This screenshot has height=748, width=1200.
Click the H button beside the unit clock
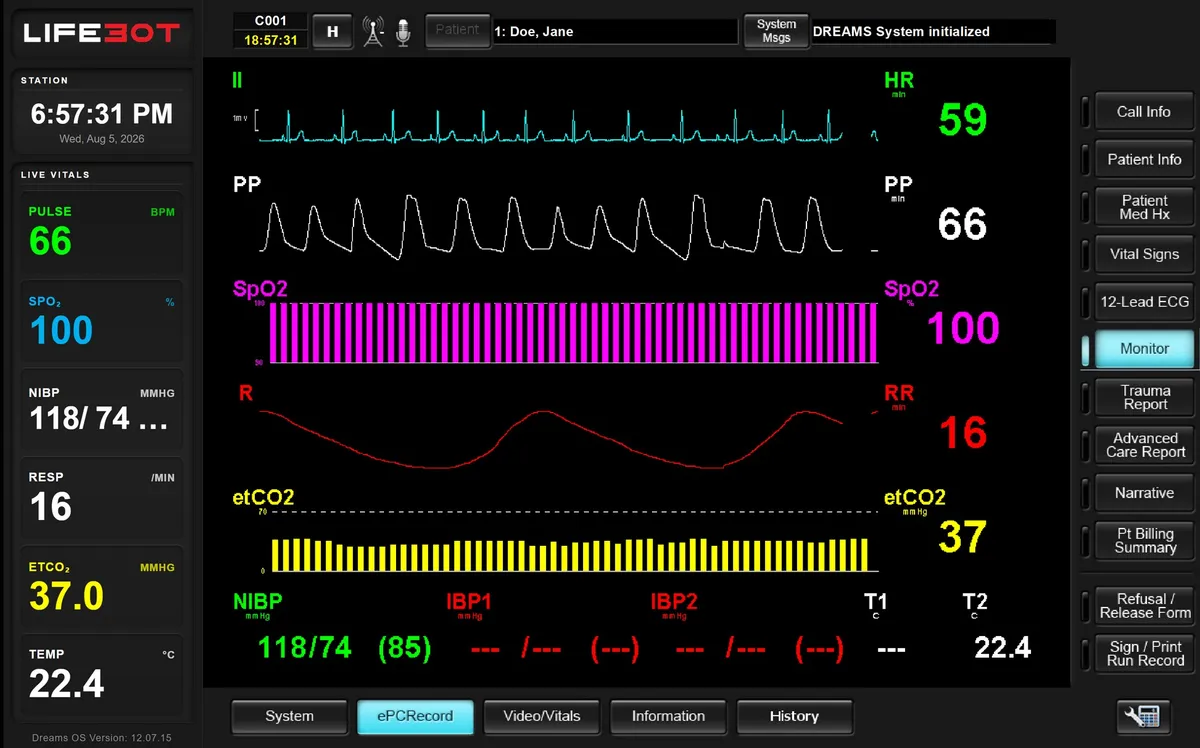point(333,32)
